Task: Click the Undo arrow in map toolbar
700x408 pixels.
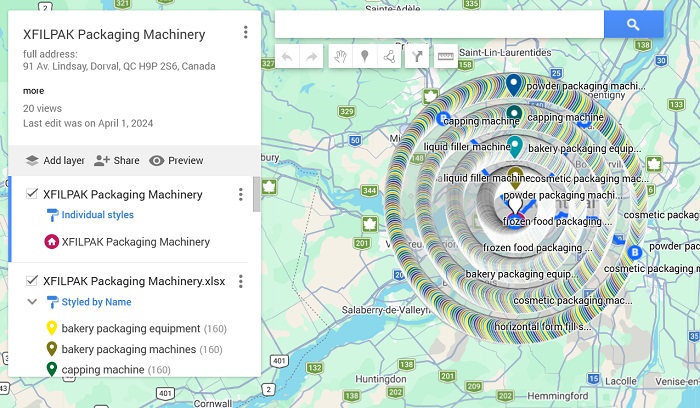Action: [x=287, y=57]
